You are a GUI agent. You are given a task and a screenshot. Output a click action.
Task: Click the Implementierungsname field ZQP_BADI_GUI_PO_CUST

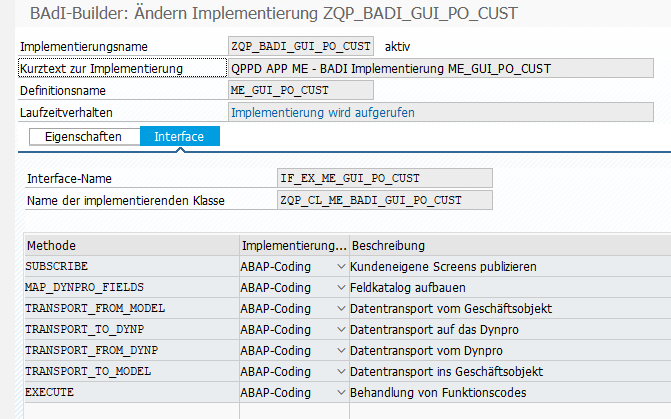click(301, 47)
